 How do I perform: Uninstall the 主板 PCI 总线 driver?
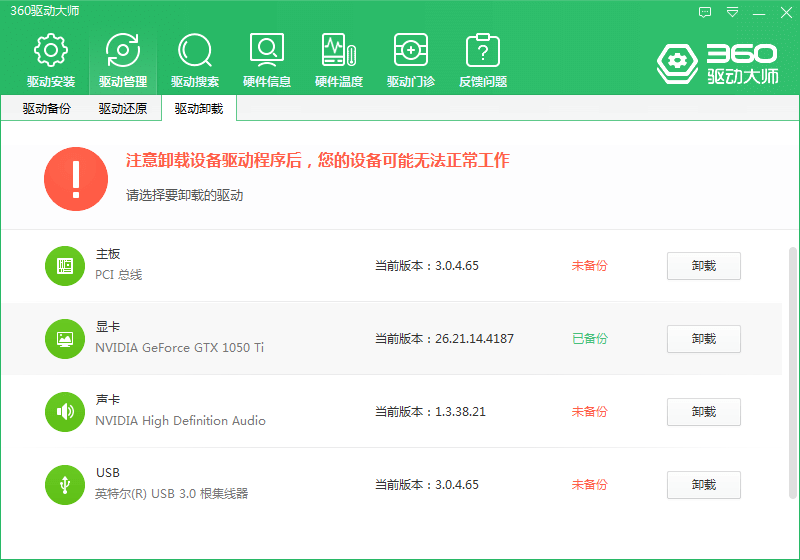point(703,266)
